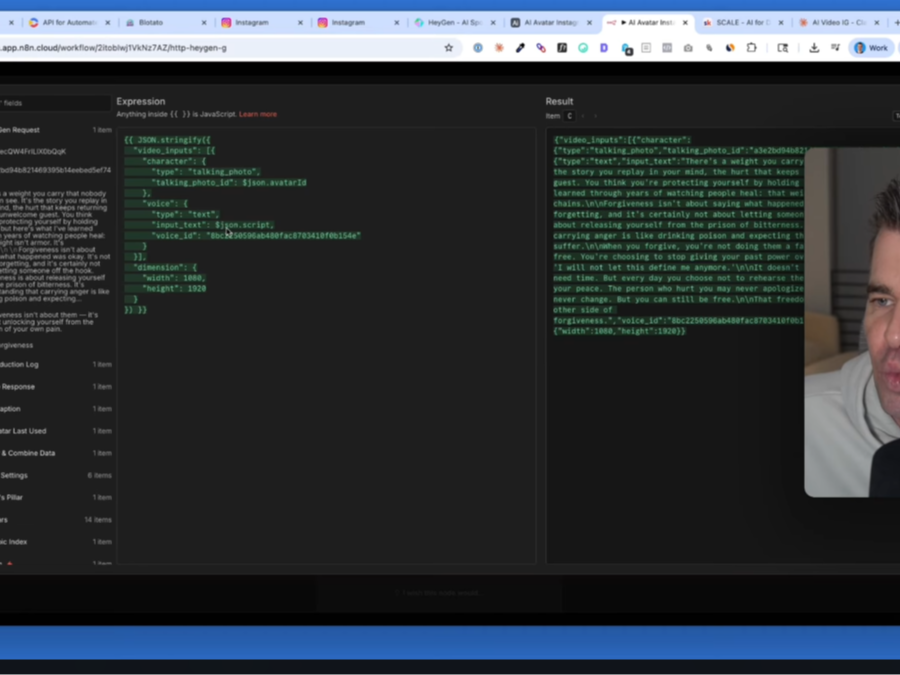Click the voice_id value string in Expression
900x675 pixels.
point(284,236)
